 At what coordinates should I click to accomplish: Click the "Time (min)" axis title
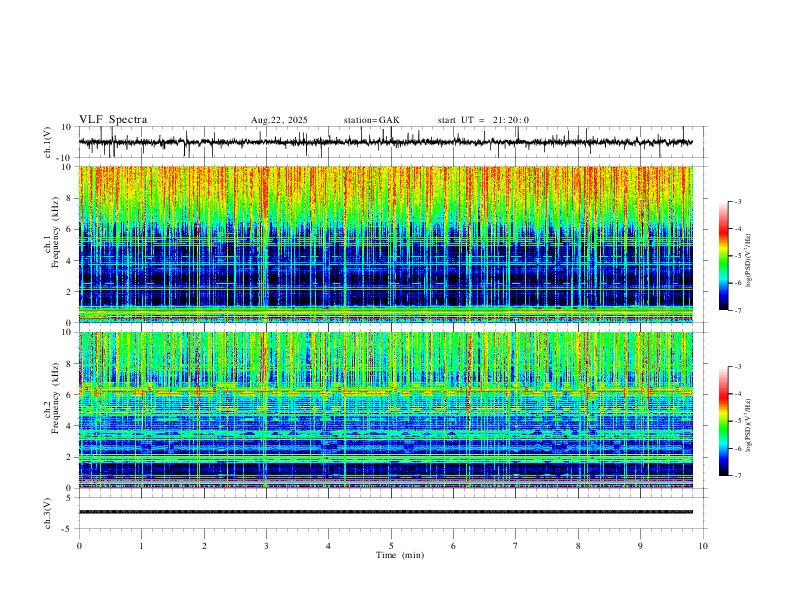point(400,555)
